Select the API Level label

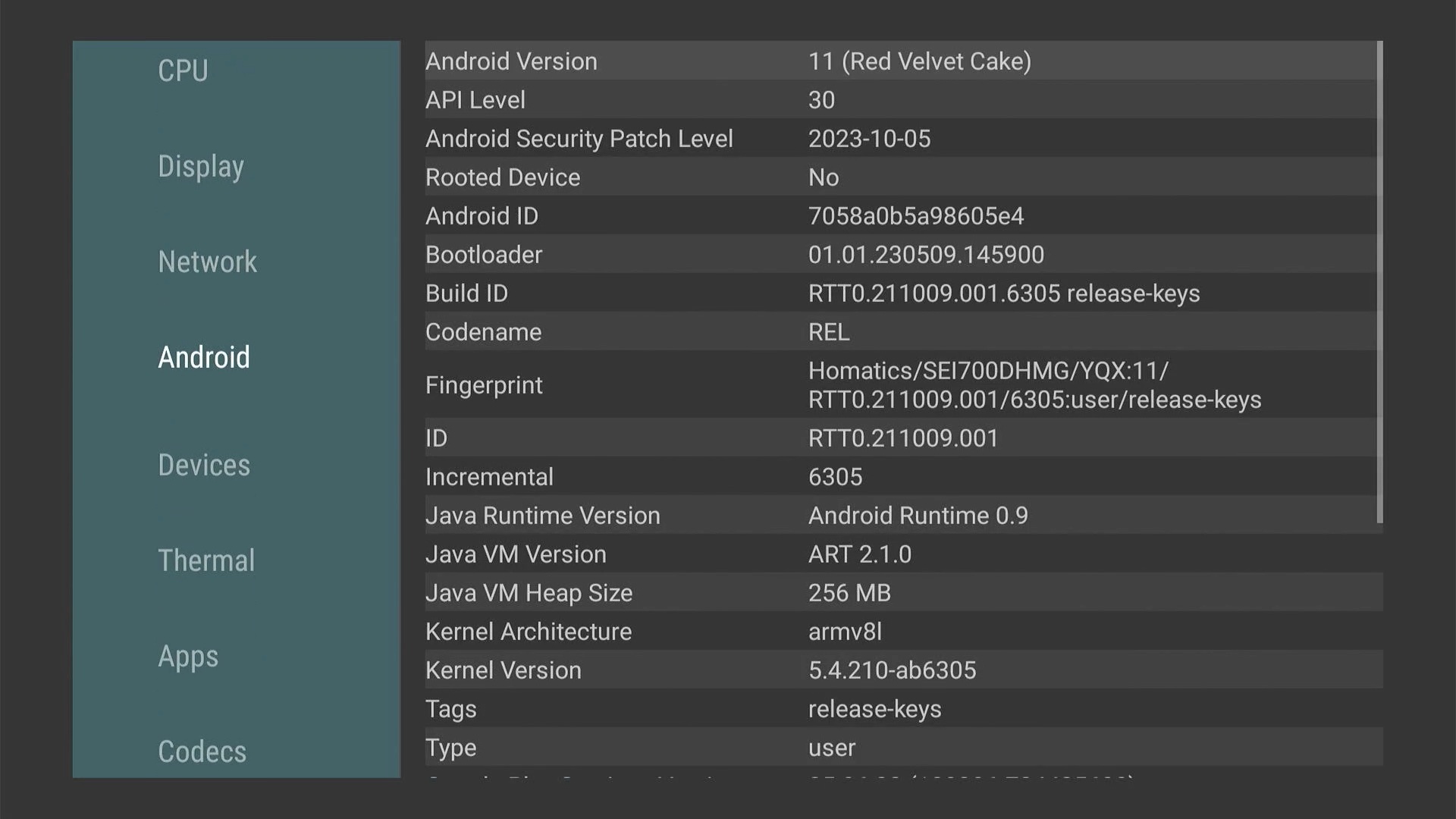coord(475,99)
